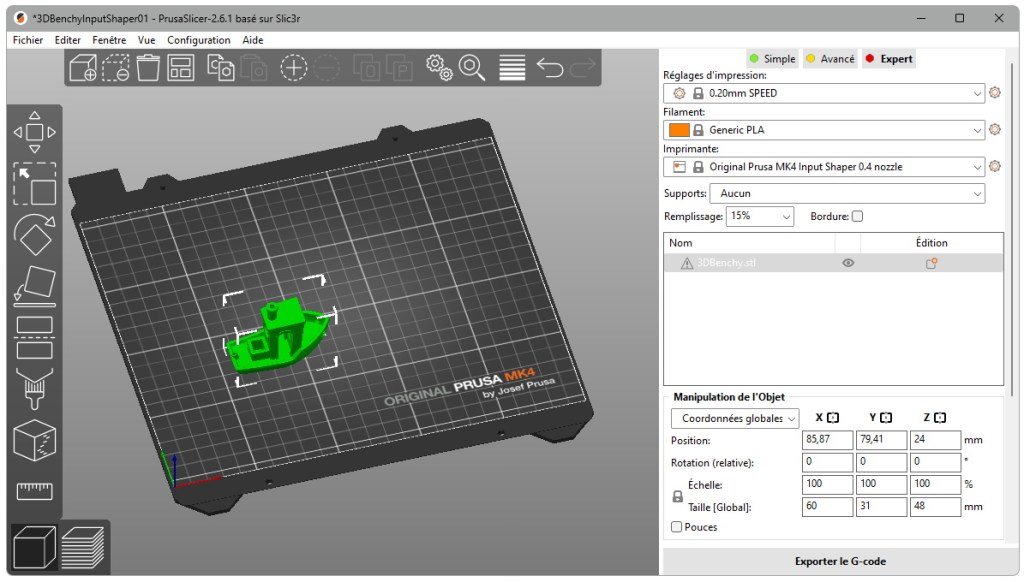The height and width of the screenshot is (582, 1024).
Task: Click the X position input field
Action: click(x=826, y=440)
